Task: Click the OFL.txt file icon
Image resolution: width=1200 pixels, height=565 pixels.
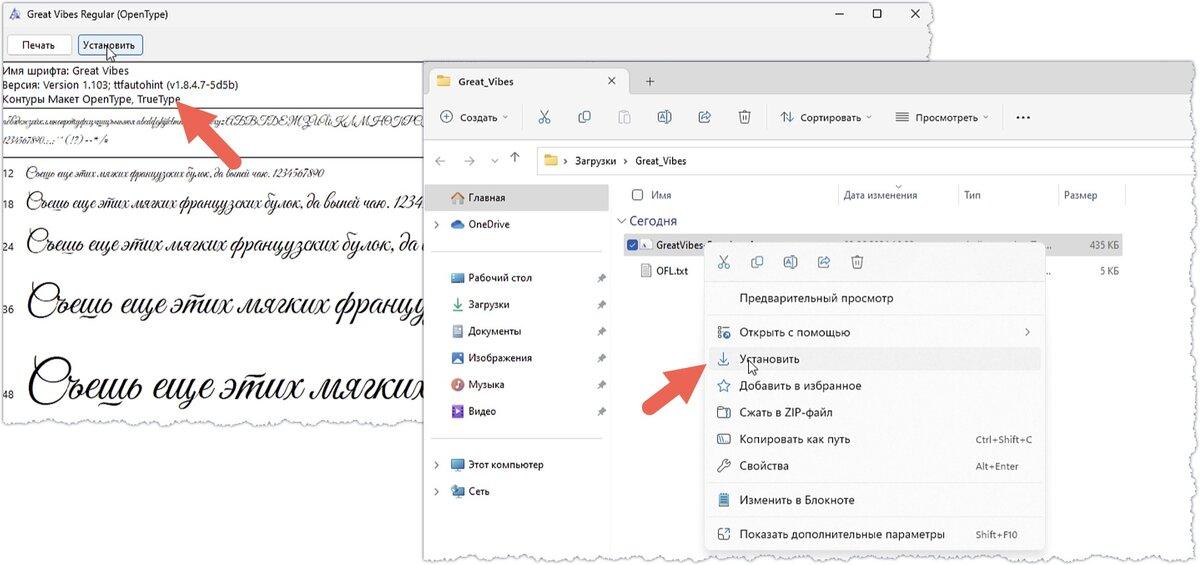Action: click(x=645, y=271)
